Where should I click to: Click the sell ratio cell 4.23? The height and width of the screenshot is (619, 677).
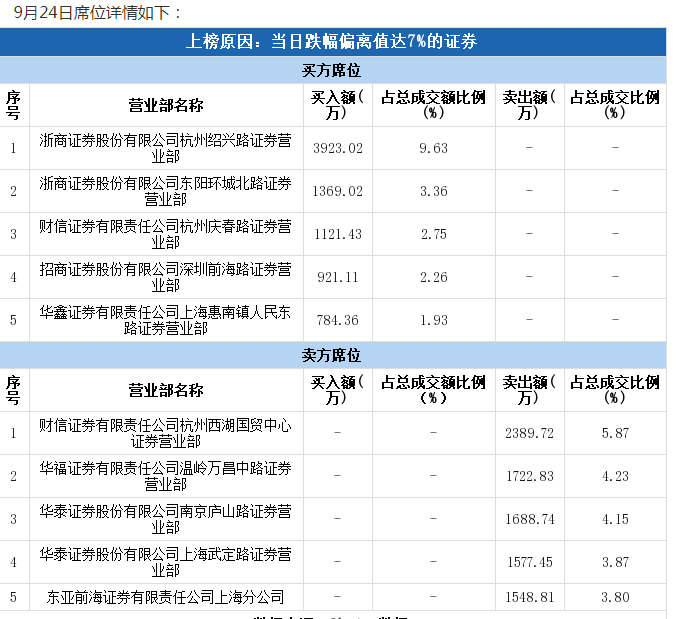(x=615, y=476)
